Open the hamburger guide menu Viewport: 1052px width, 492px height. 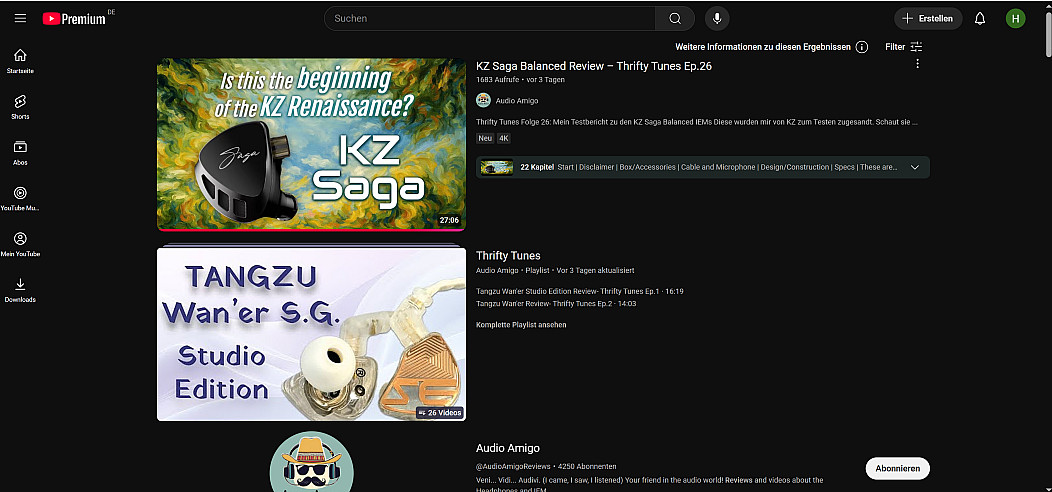pos(20,18)
